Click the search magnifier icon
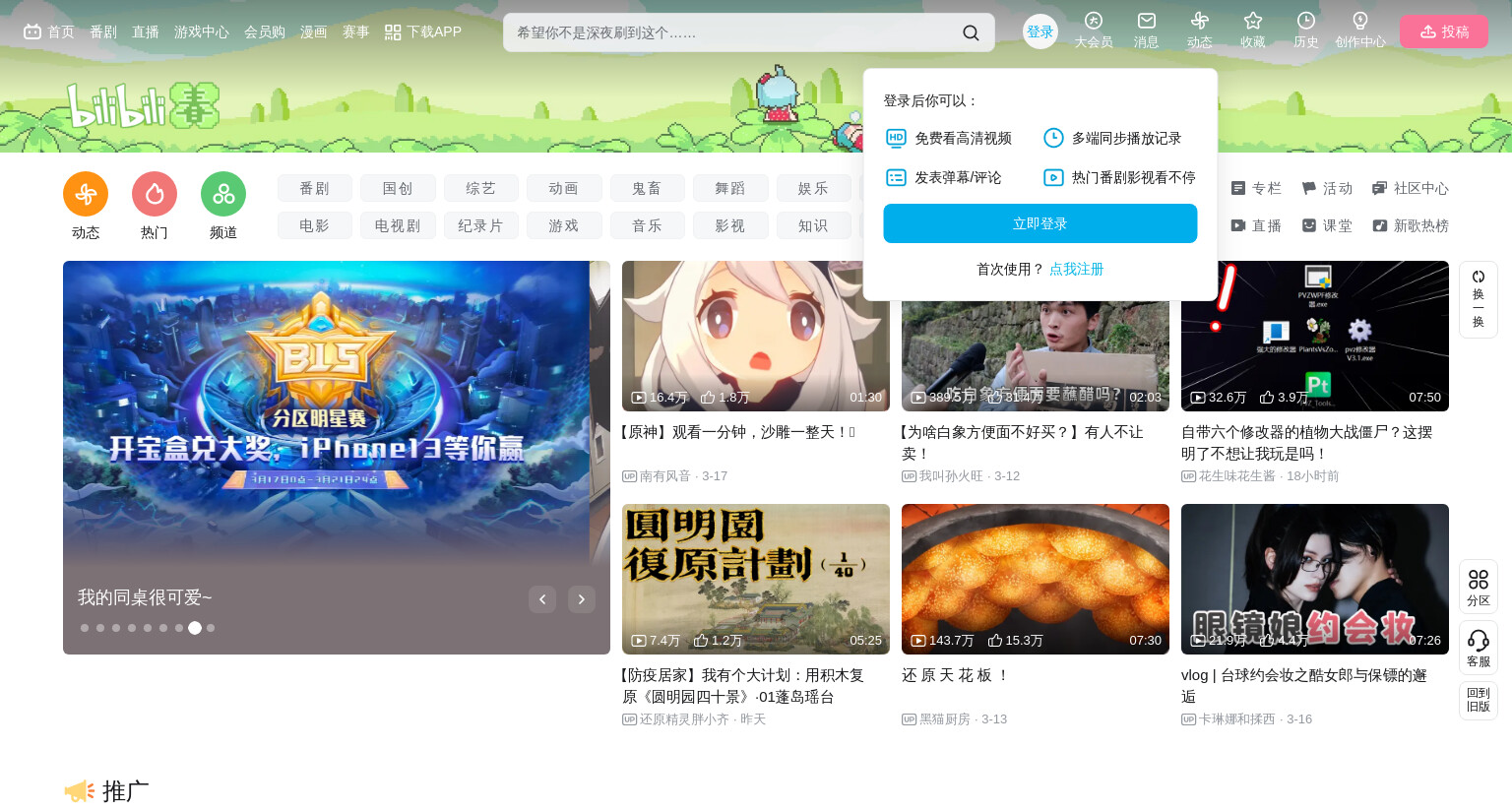Image resolution: width=1512 pixels, height=811 pixels. coord(971,32)
